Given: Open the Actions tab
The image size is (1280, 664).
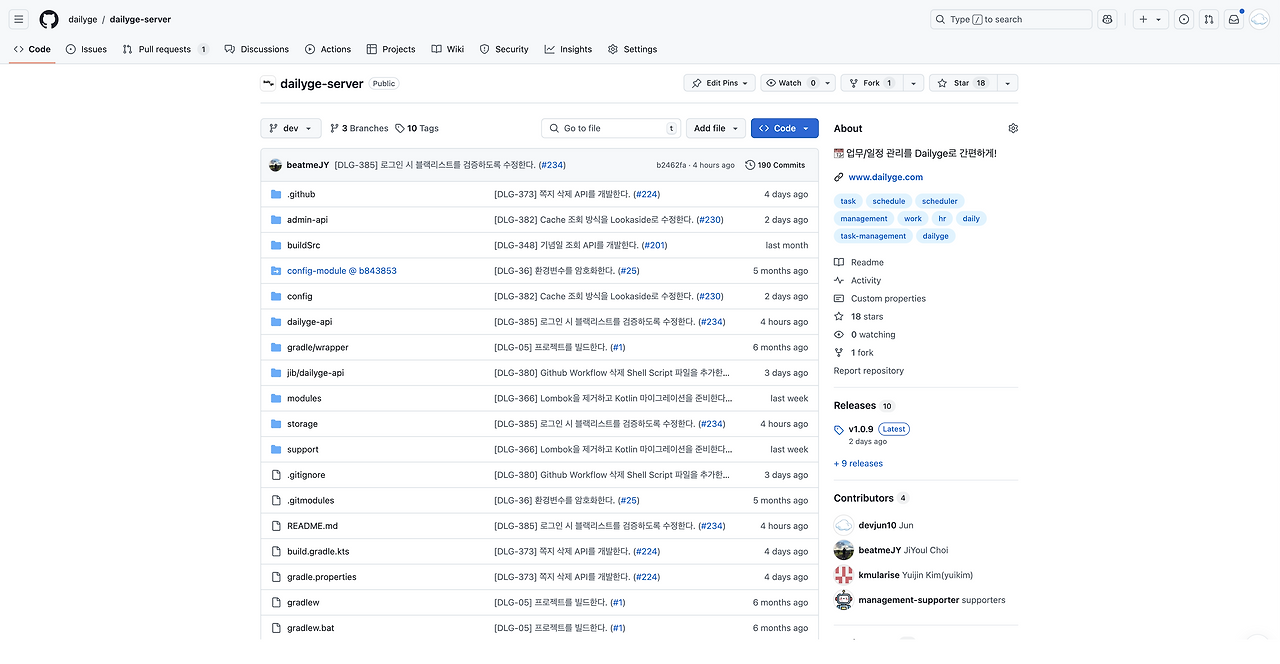Looking at the screenshot, I should click(328, 49).
